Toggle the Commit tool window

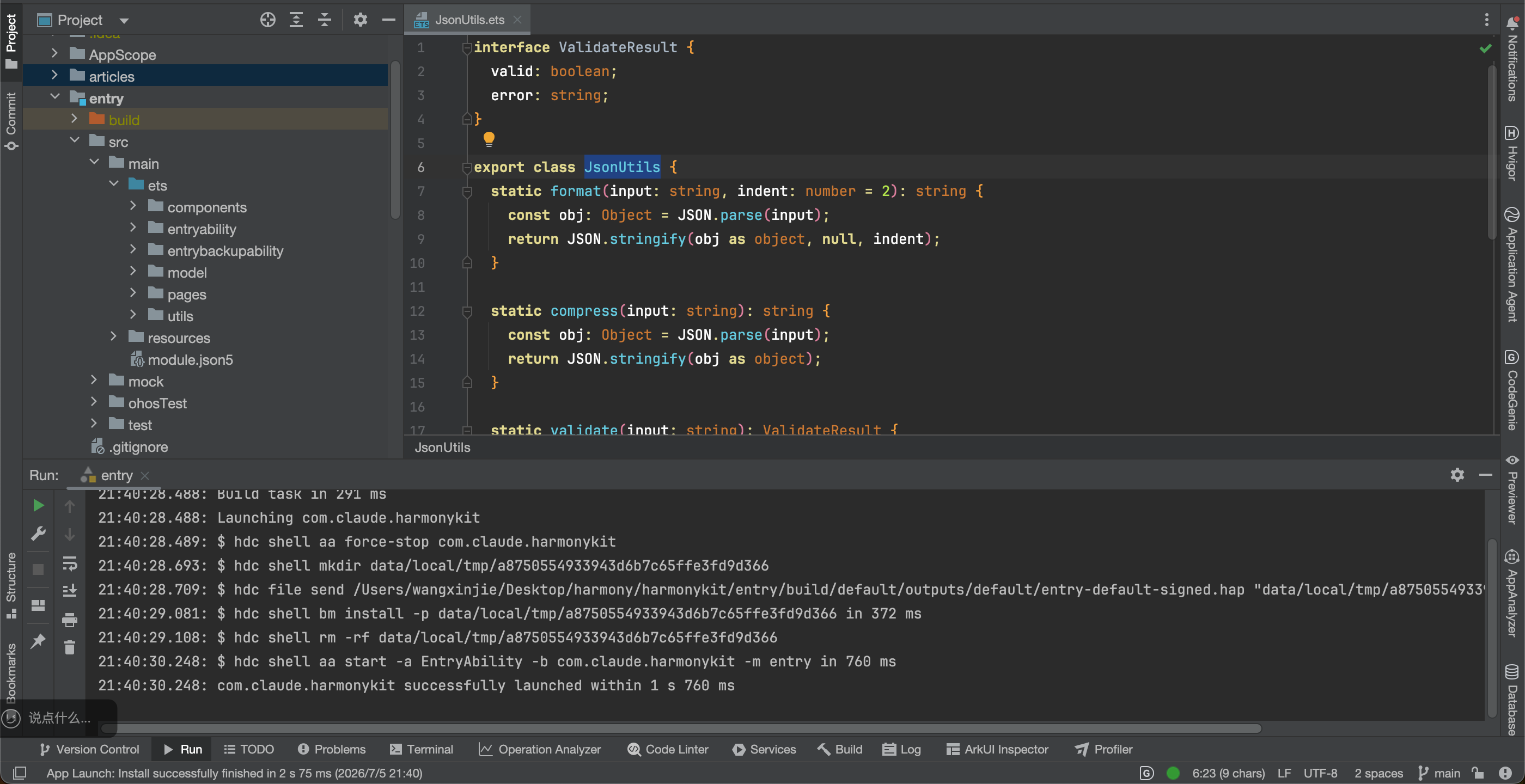(11, 121)
